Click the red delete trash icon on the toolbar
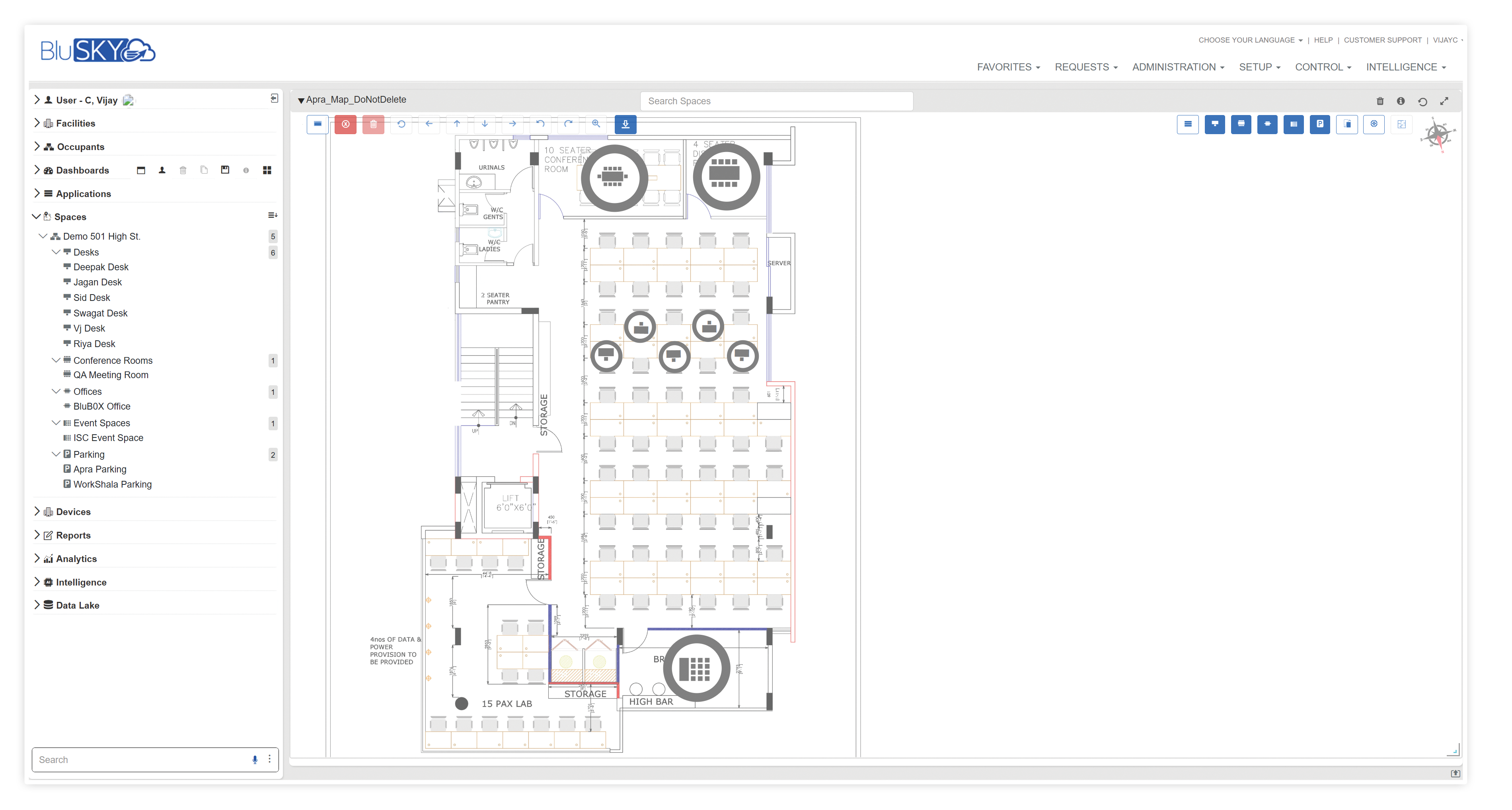Viewport: 1512px width, 810px height. coord(373,124)
